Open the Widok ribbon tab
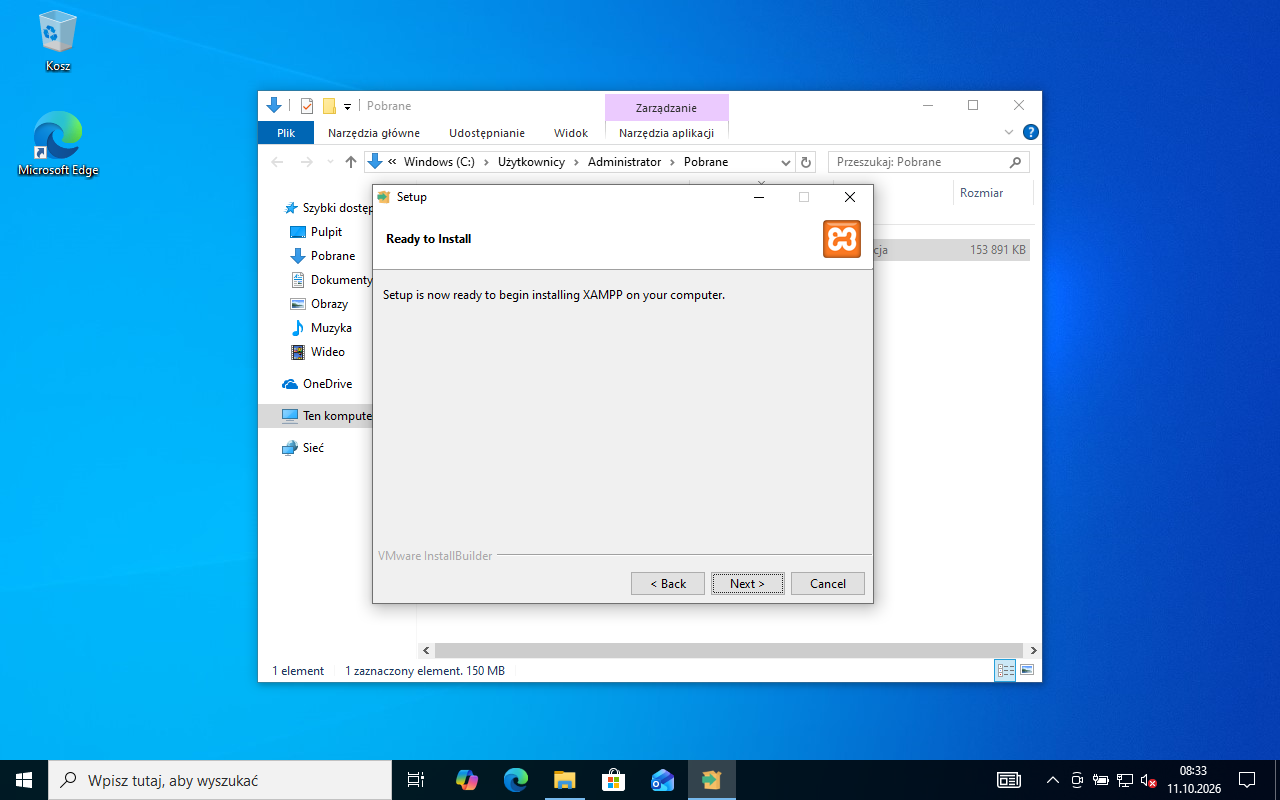 [x=571, y=133]
